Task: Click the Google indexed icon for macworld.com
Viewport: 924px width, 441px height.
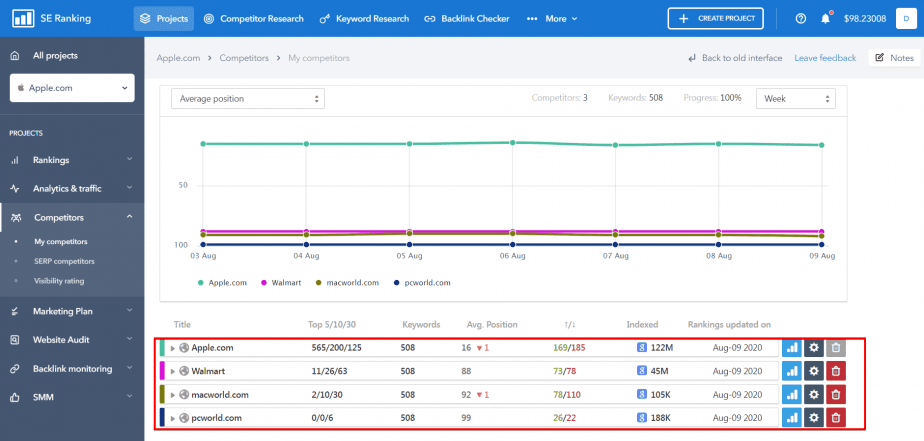Action: click(642, 394)
